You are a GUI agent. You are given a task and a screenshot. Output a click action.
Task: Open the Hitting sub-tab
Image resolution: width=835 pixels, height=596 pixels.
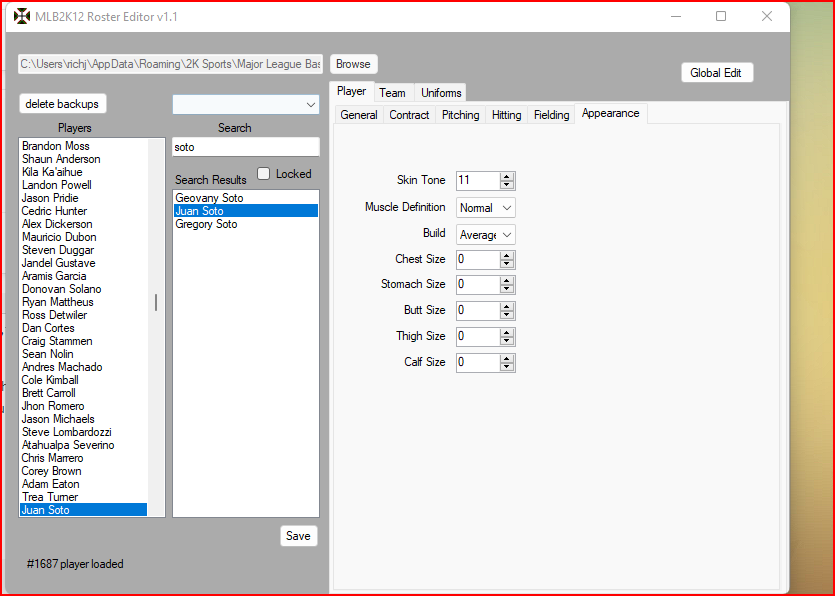pyautogui.click(x=506, y=115)
